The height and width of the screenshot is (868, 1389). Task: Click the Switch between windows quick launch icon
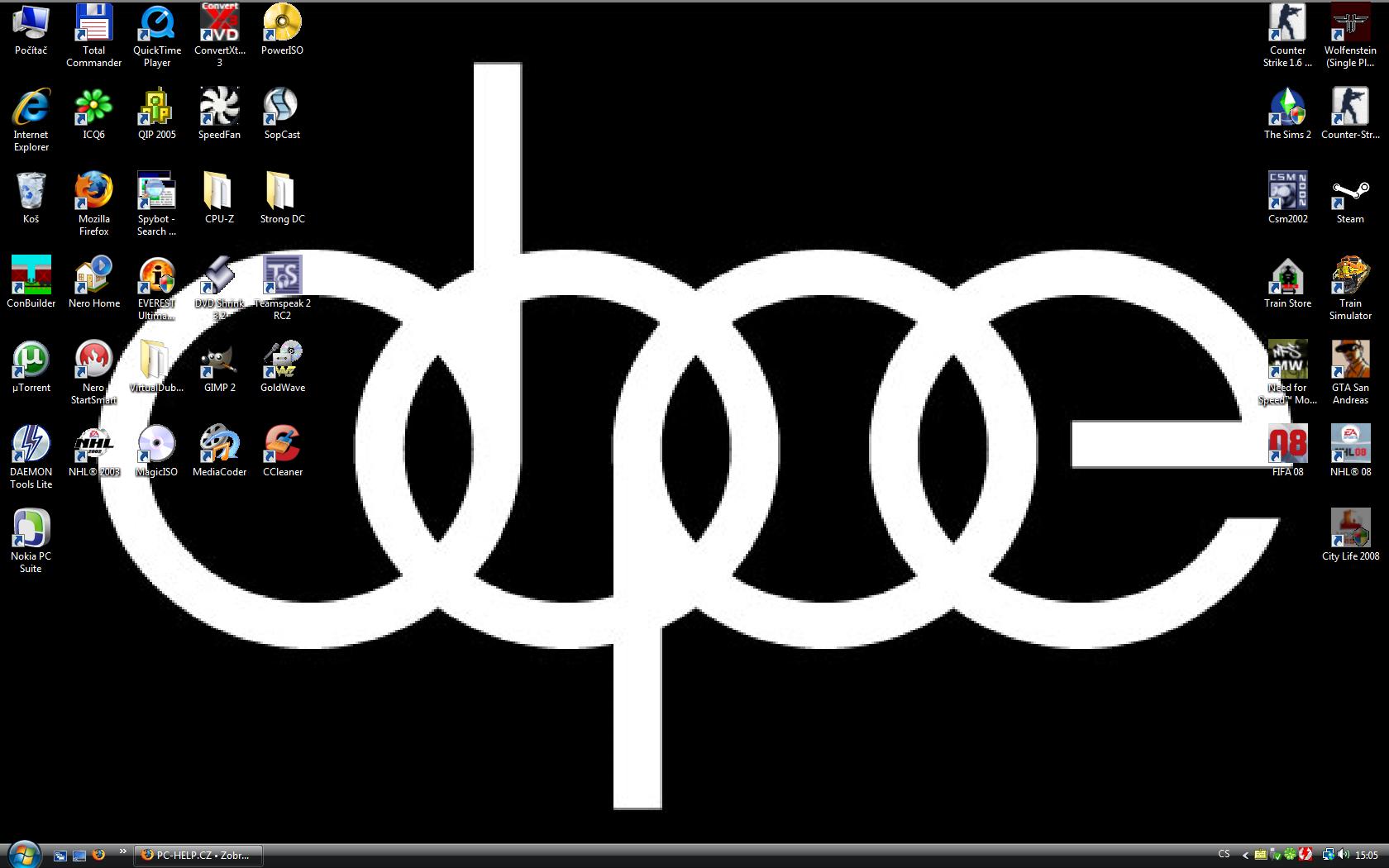coord(60,856)
